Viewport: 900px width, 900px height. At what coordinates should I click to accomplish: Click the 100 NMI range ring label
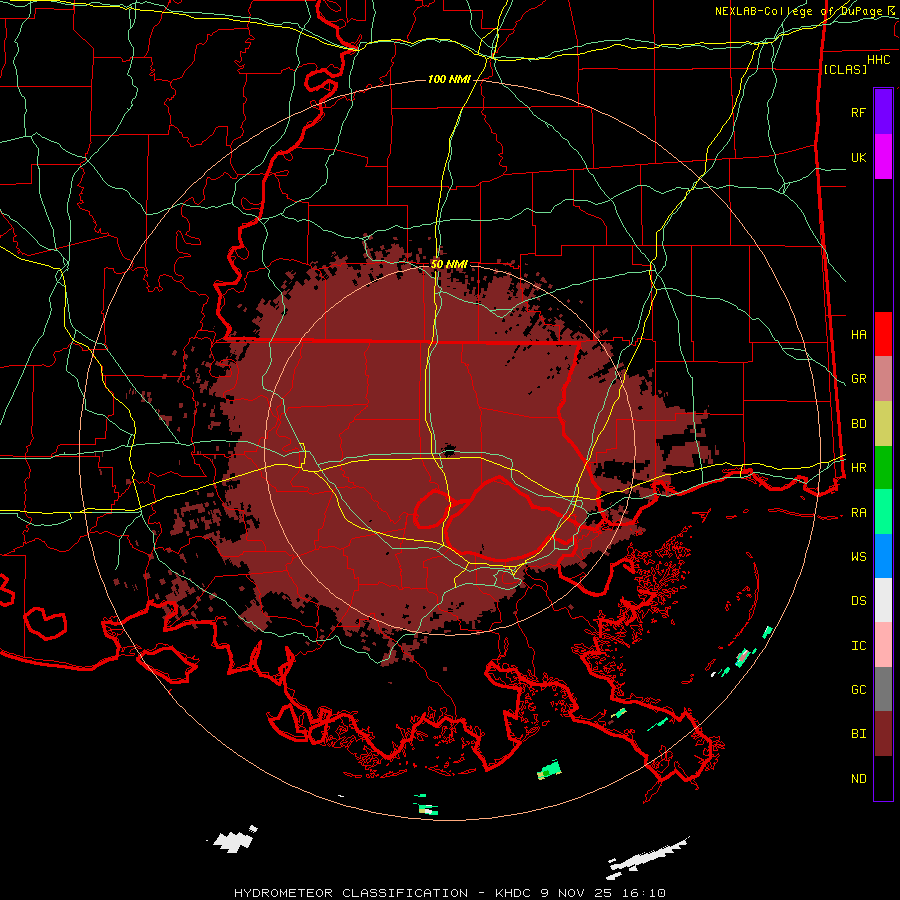pyautogui.click(x=449, y=79)
